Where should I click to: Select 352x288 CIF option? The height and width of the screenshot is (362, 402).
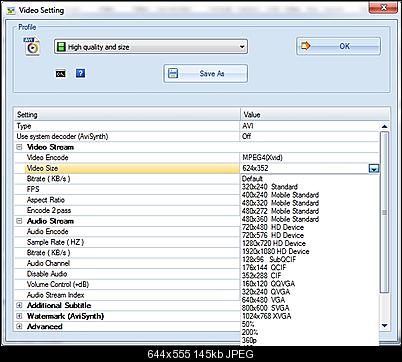pyautogui.click(x=262, y=276)
